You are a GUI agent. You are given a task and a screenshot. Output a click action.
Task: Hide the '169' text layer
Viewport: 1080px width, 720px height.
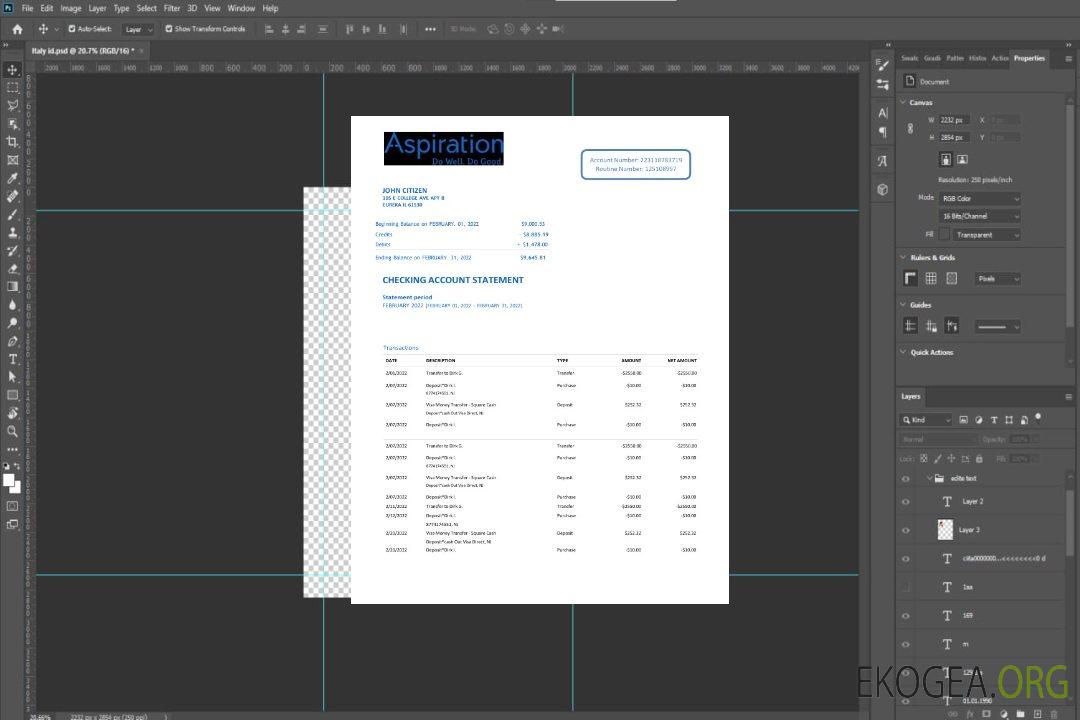click(906, 616)
